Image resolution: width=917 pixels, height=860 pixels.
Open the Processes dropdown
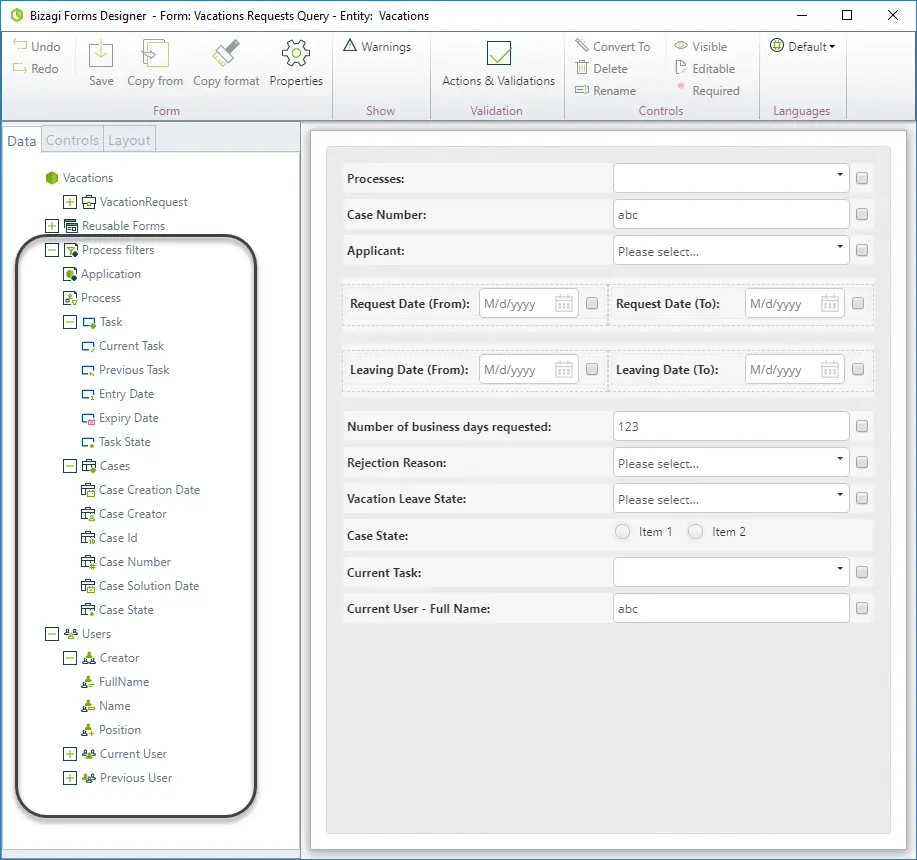[730, 178]
